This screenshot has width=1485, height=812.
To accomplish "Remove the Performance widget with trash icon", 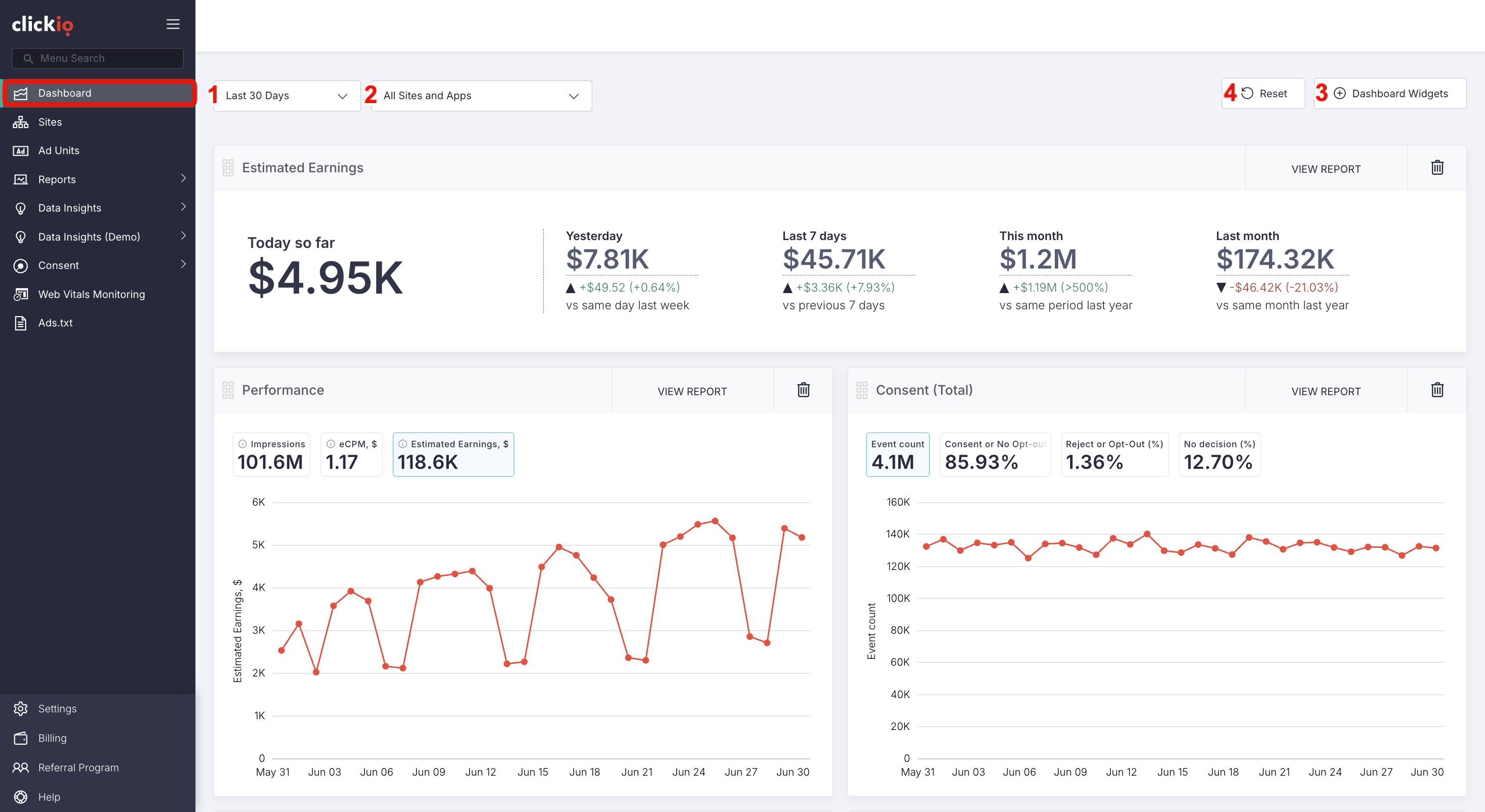I will click(x=803, y=390).
